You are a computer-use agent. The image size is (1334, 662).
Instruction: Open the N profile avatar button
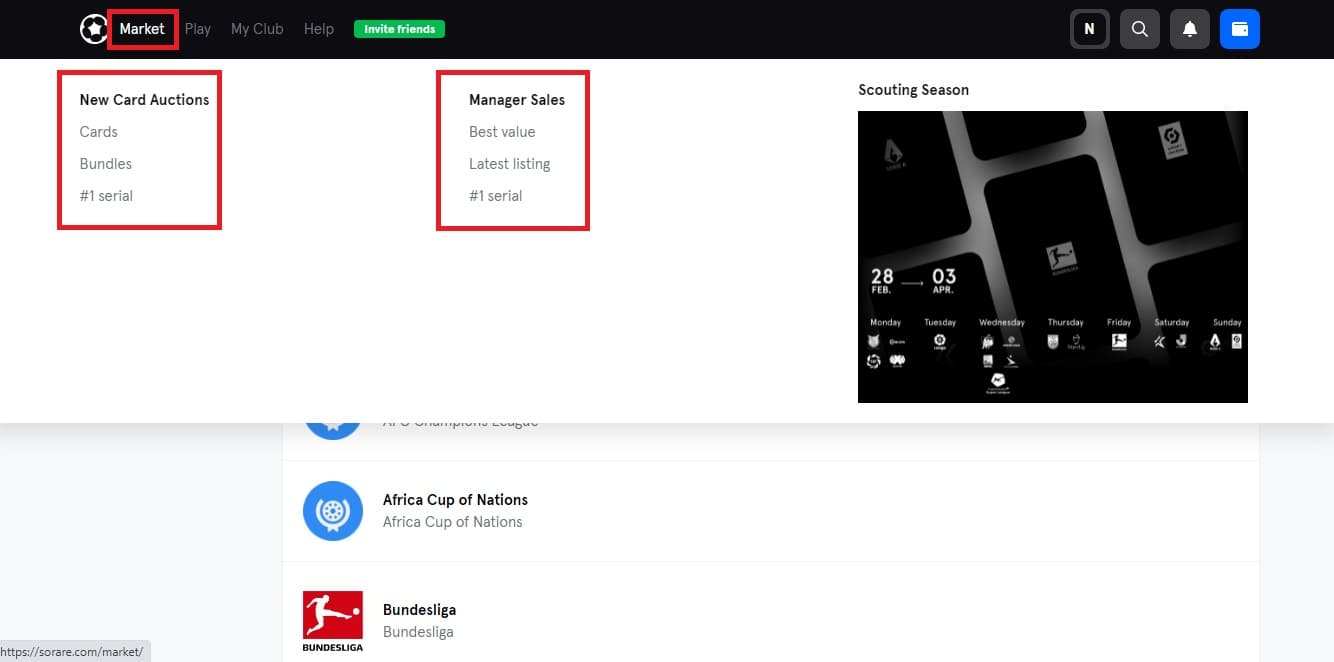[x=1089, y=29]
